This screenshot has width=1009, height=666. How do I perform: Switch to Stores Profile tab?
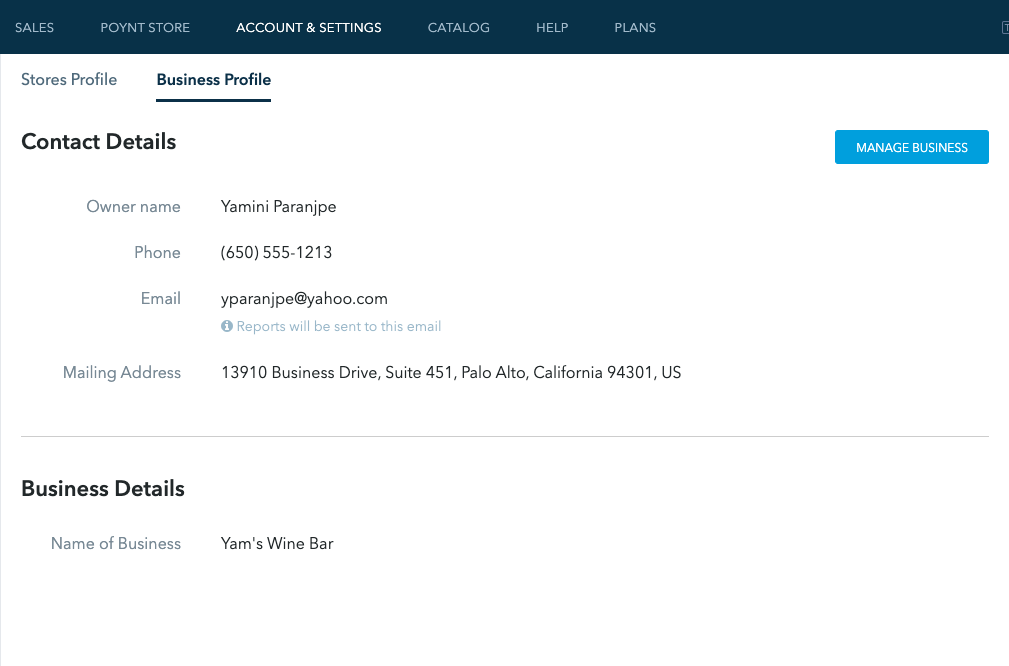(69, 80)
